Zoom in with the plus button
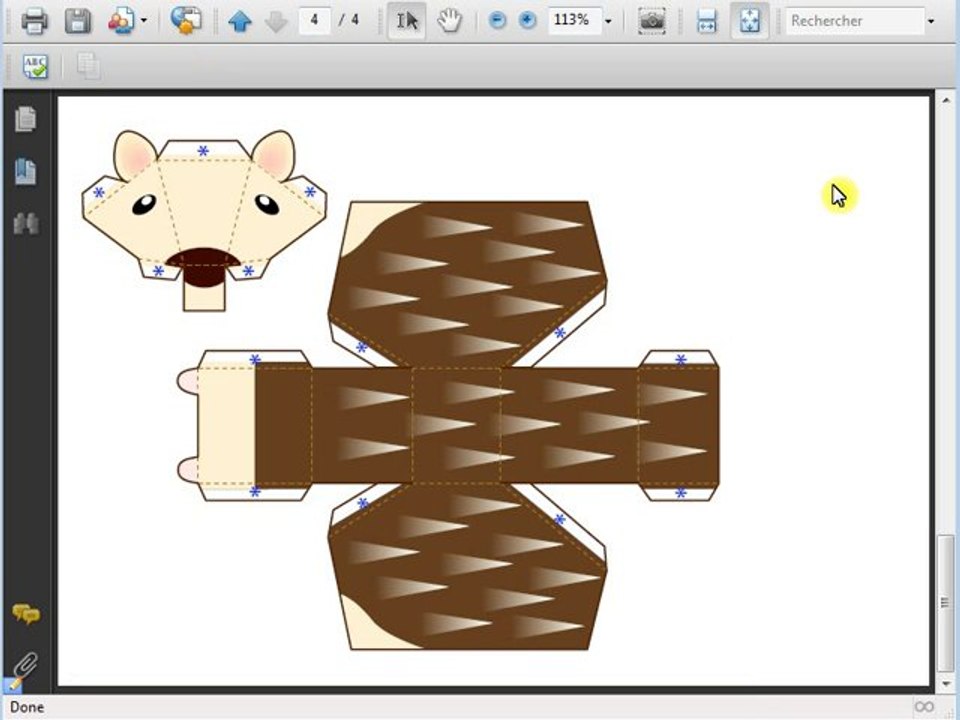Image resolution: width=960 pixels, height=720 pixels. [x=527, y=20]
